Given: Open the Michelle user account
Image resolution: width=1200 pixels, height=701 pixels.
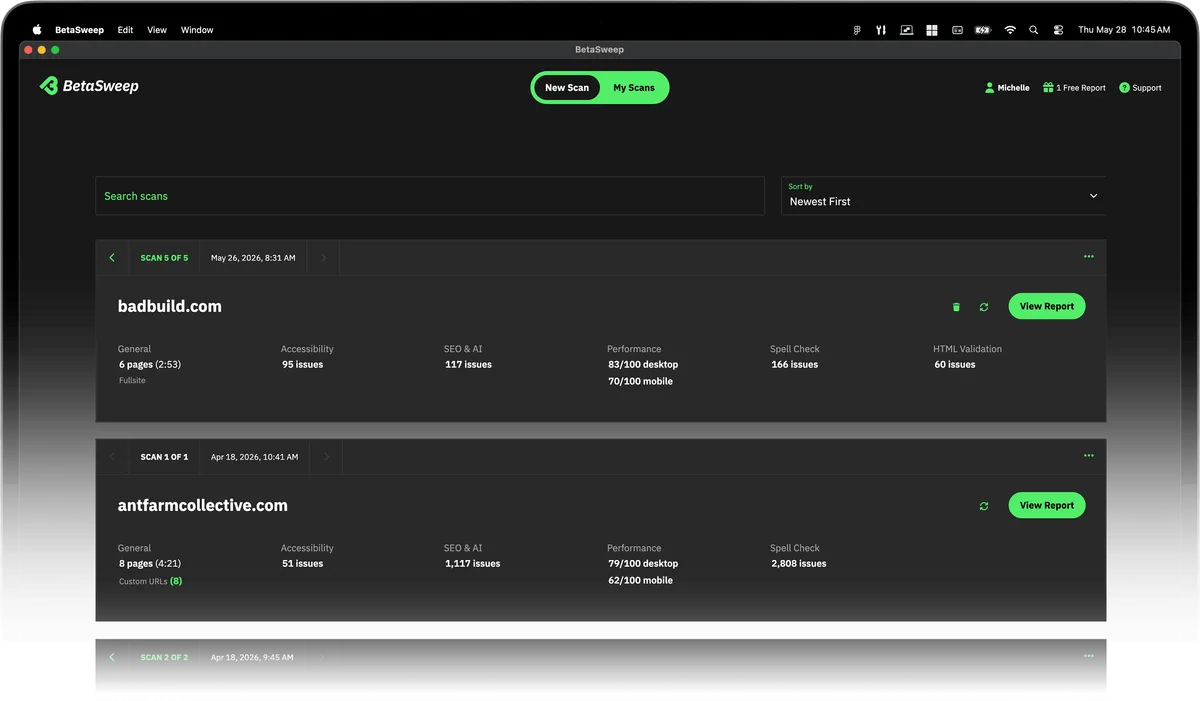Looking at the screenshot, I should [1007, 88].
